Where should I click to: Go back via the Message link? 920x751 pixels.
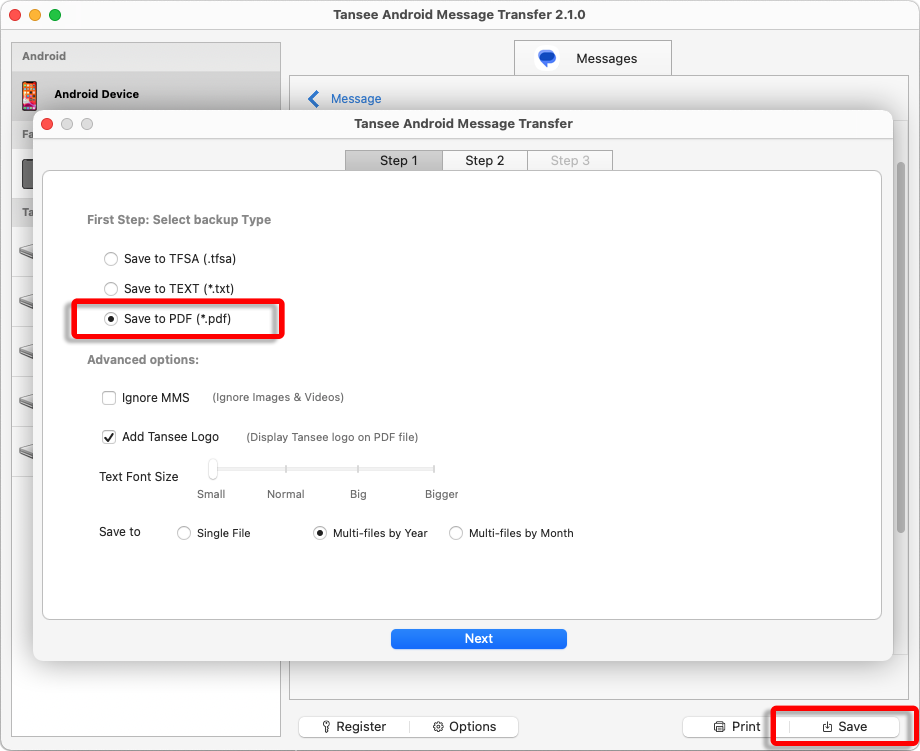pos(356,99)
